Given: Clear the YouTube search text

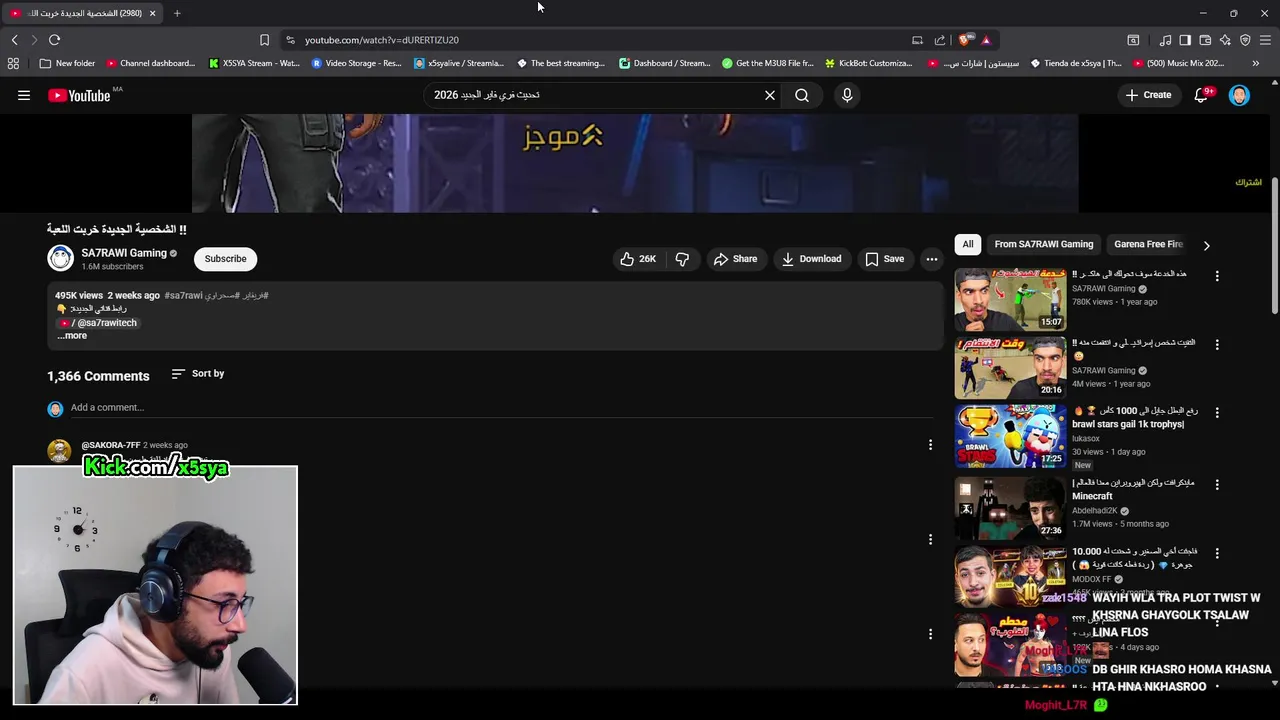Looking at the screenshot, I should (x=770, y=95).
